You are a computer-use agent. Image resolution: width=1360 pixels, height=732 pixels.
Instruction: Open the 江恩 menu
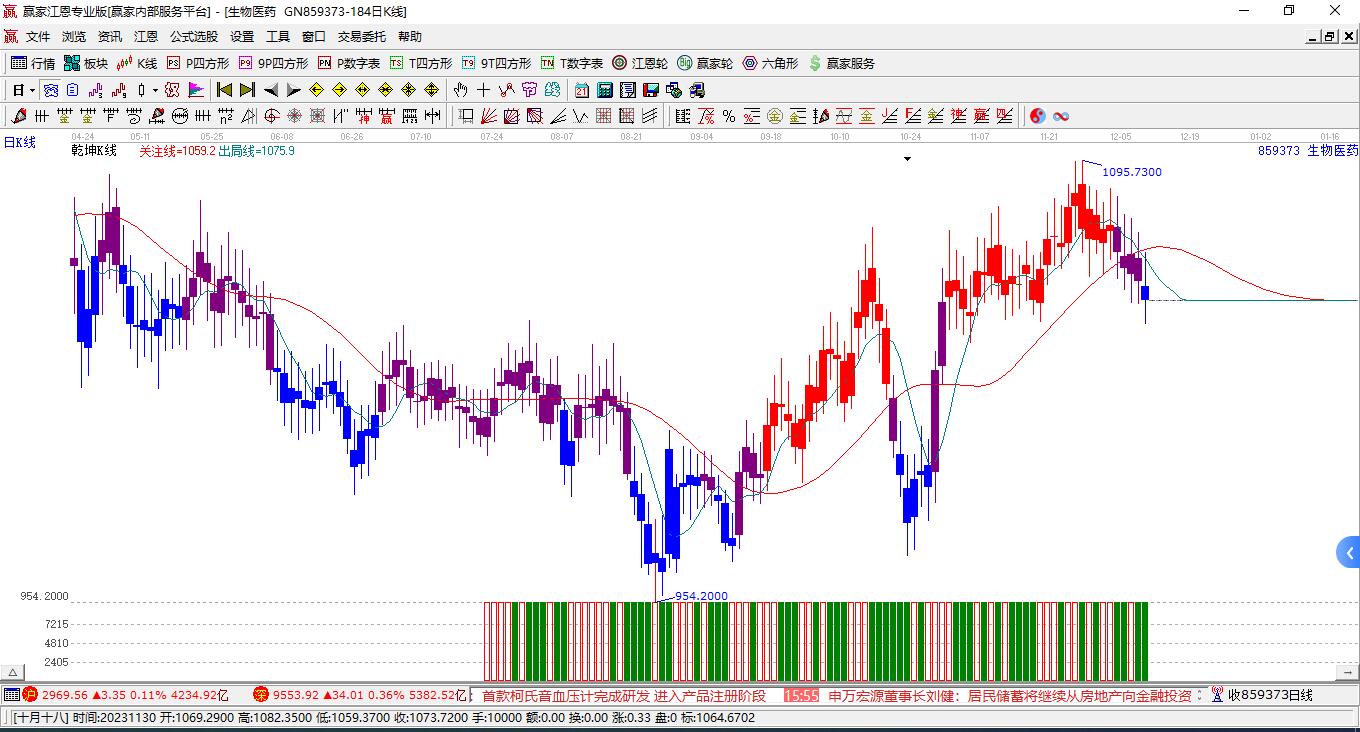click(x=146, y=37)
